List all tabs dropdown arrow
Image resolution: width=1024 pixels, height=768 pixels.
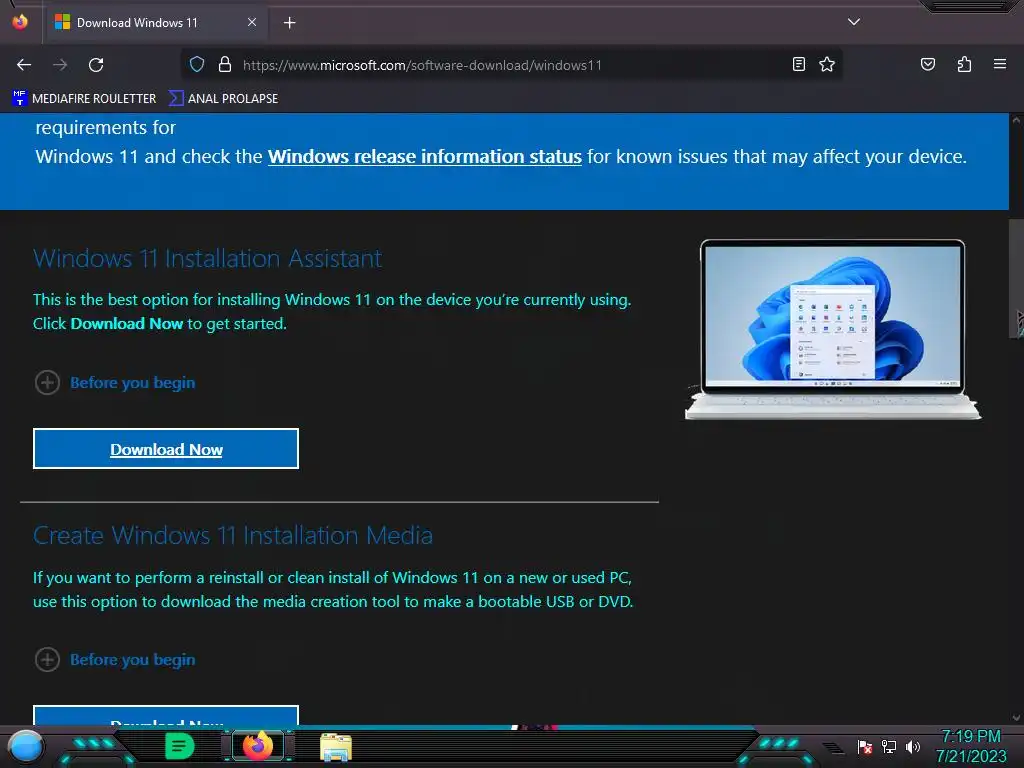click(854, 22)
